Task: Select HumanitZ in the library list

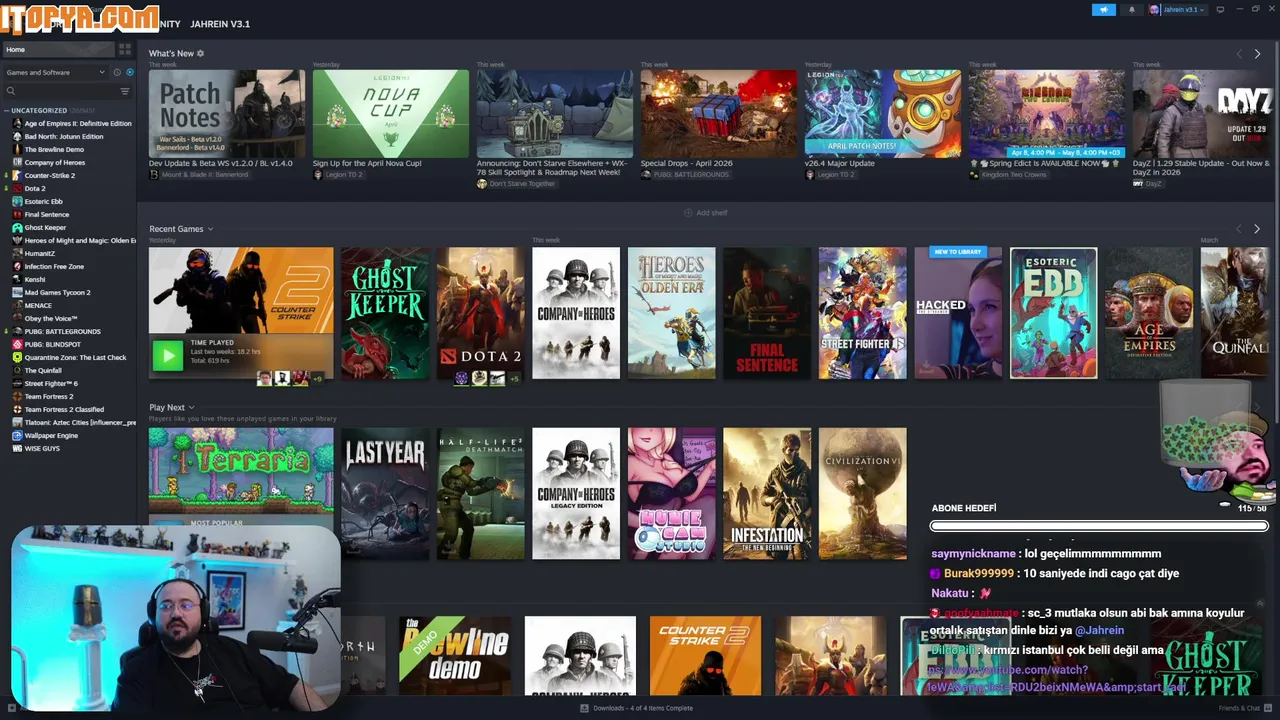Action: click(40, 253)
